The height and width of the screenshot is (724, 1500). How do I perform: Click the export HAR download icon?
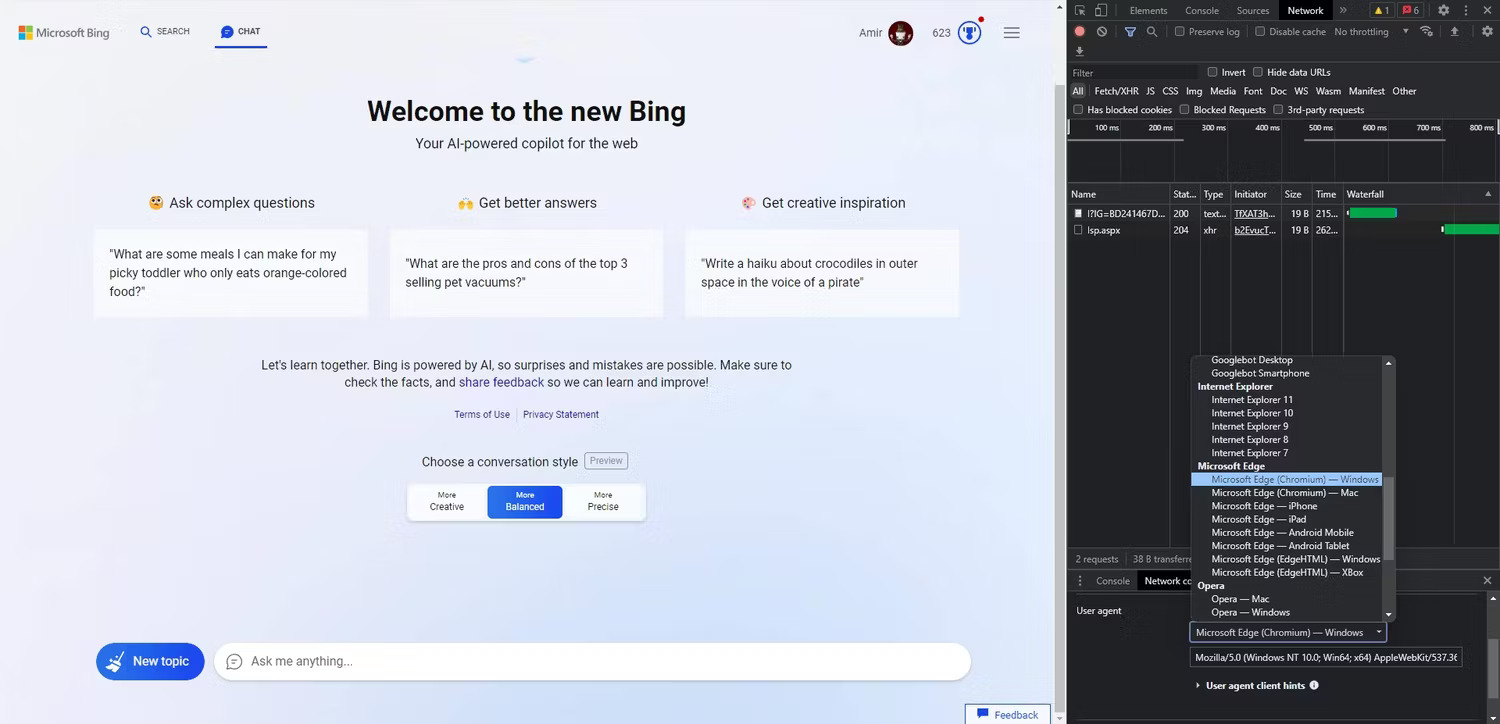pyautogui.click(x=1079, y=51)
